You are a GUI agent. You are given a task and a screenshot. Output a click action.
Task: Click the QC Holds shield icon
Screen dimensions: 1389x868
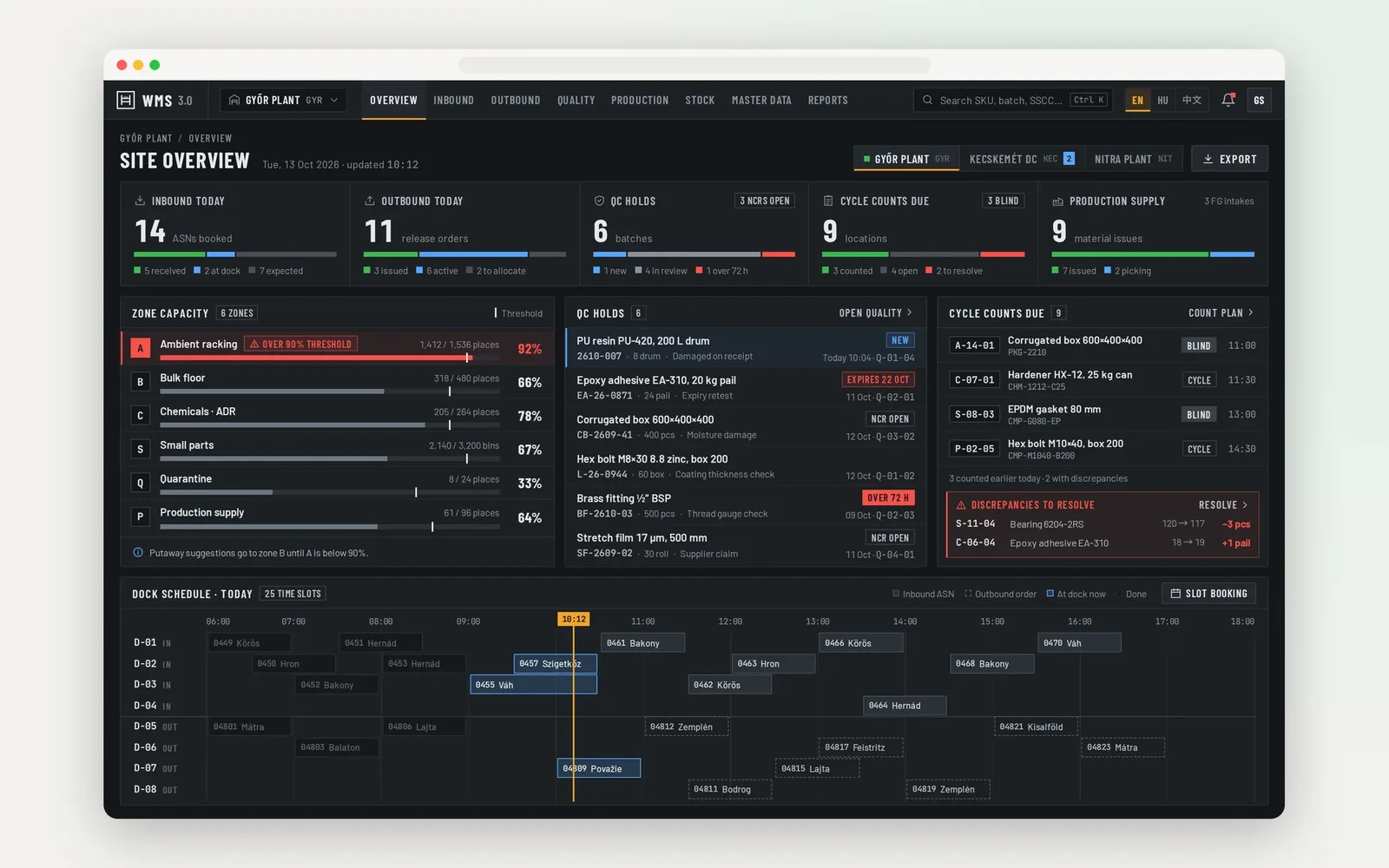click(599, 201)
